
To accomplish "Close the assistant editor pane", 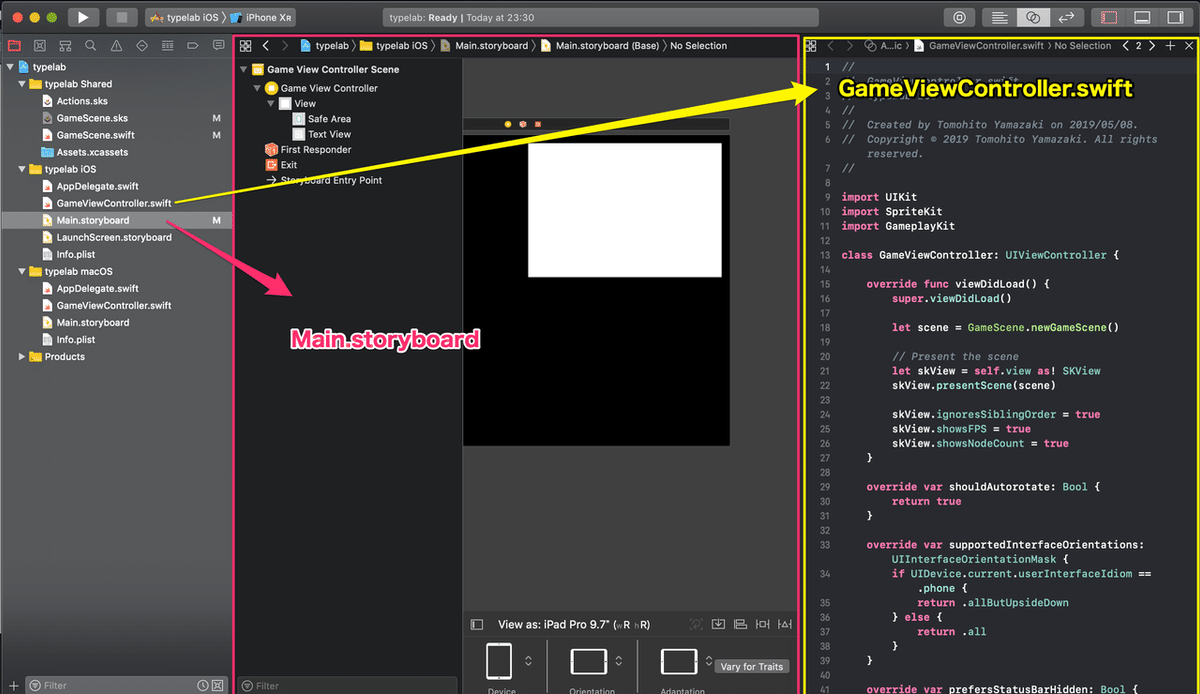I will coord(1189,46).
